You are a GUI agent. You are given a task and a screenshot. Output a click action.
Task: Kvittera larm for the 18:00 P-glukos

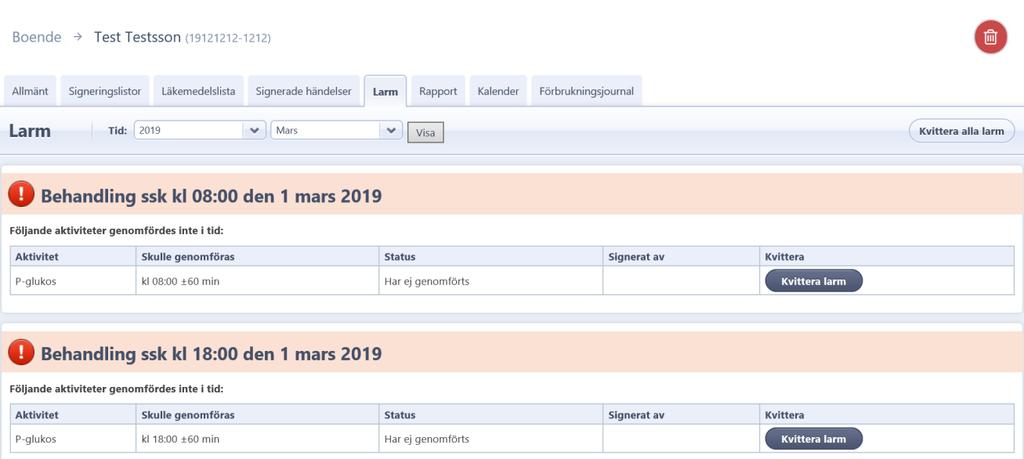(814, 439)
